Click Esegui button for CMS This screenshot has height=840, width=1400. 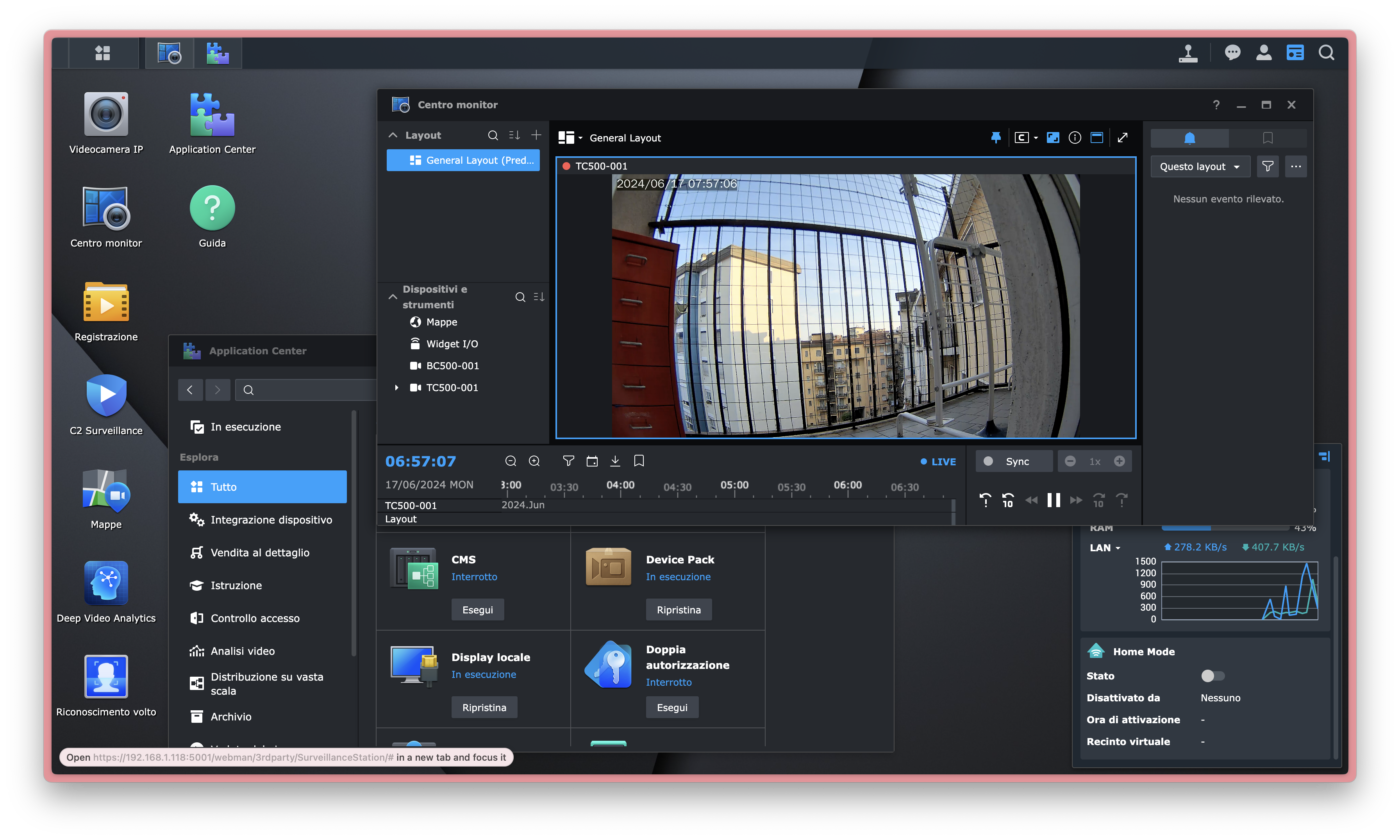477,609
